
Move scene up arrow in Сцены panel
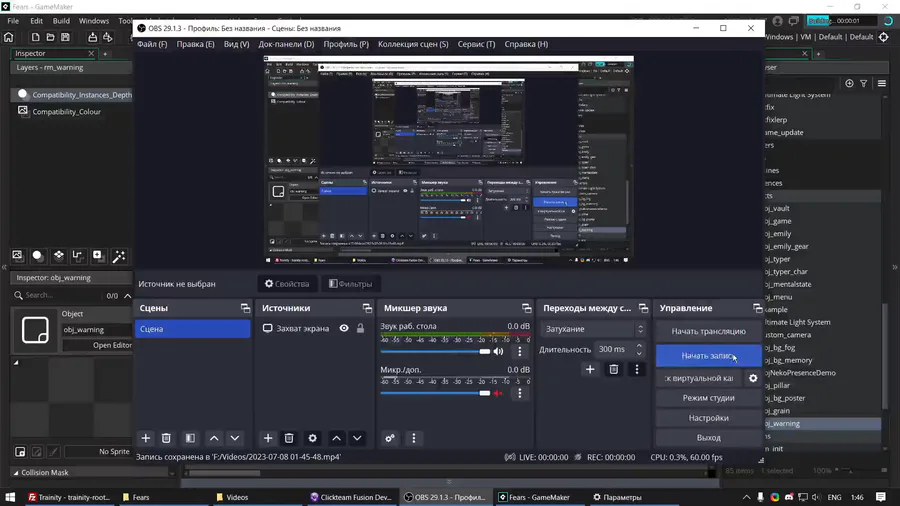coord(214,438)
